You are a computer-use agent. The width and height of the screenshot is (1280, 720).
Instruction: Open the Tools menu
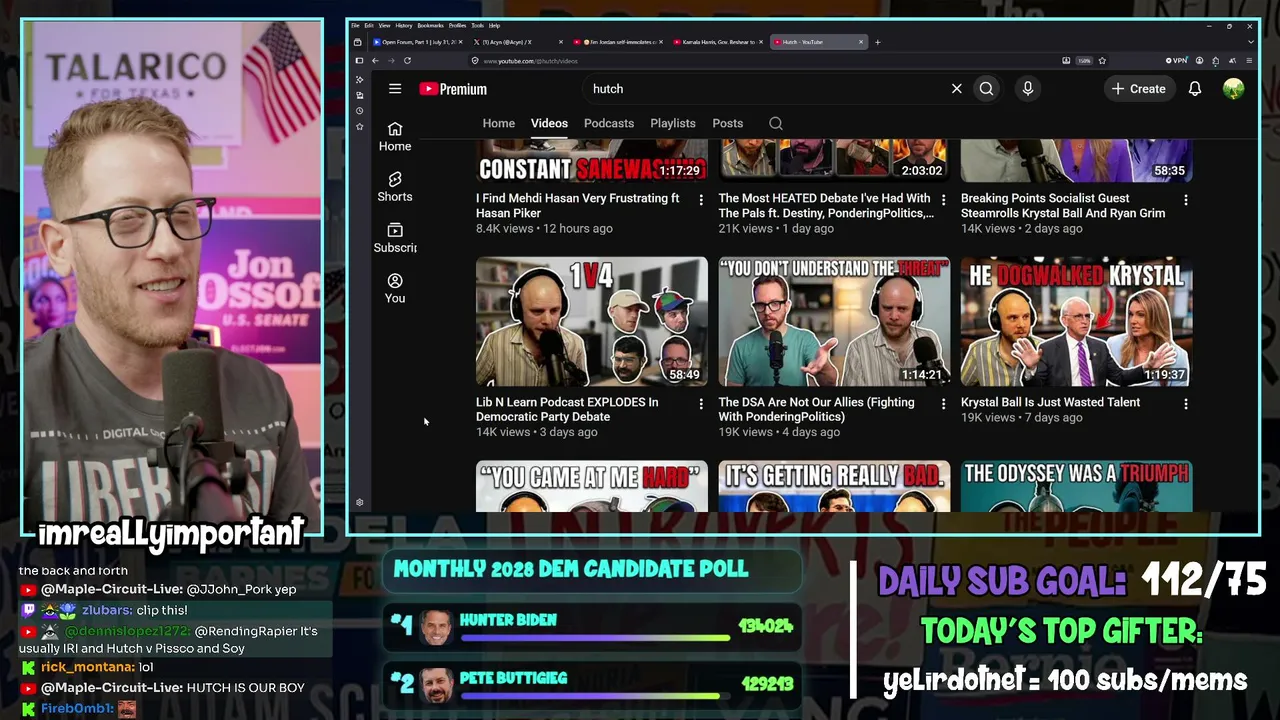pyautogui.click(x=478, y=25)
